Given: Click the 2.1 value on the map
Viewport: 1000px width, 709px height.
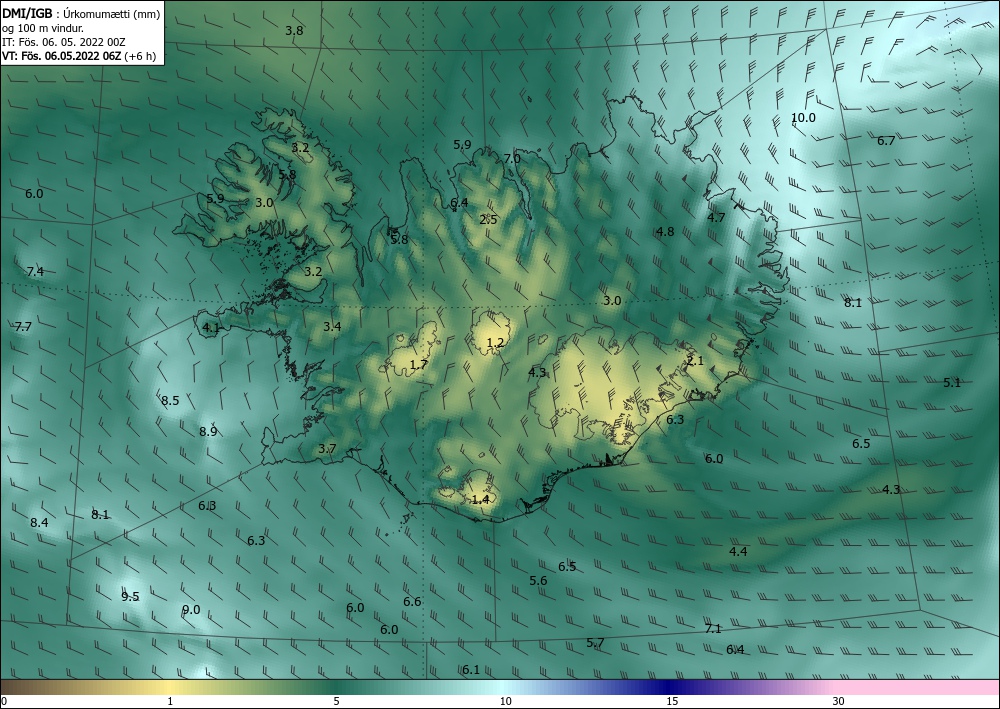Looking at the screenshot, I should (695, 361).
